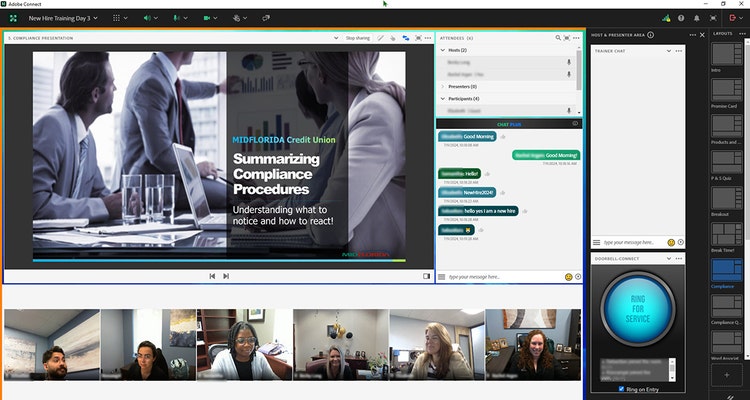
Task: Open the help icon in top bar
Action: (681, 18)
